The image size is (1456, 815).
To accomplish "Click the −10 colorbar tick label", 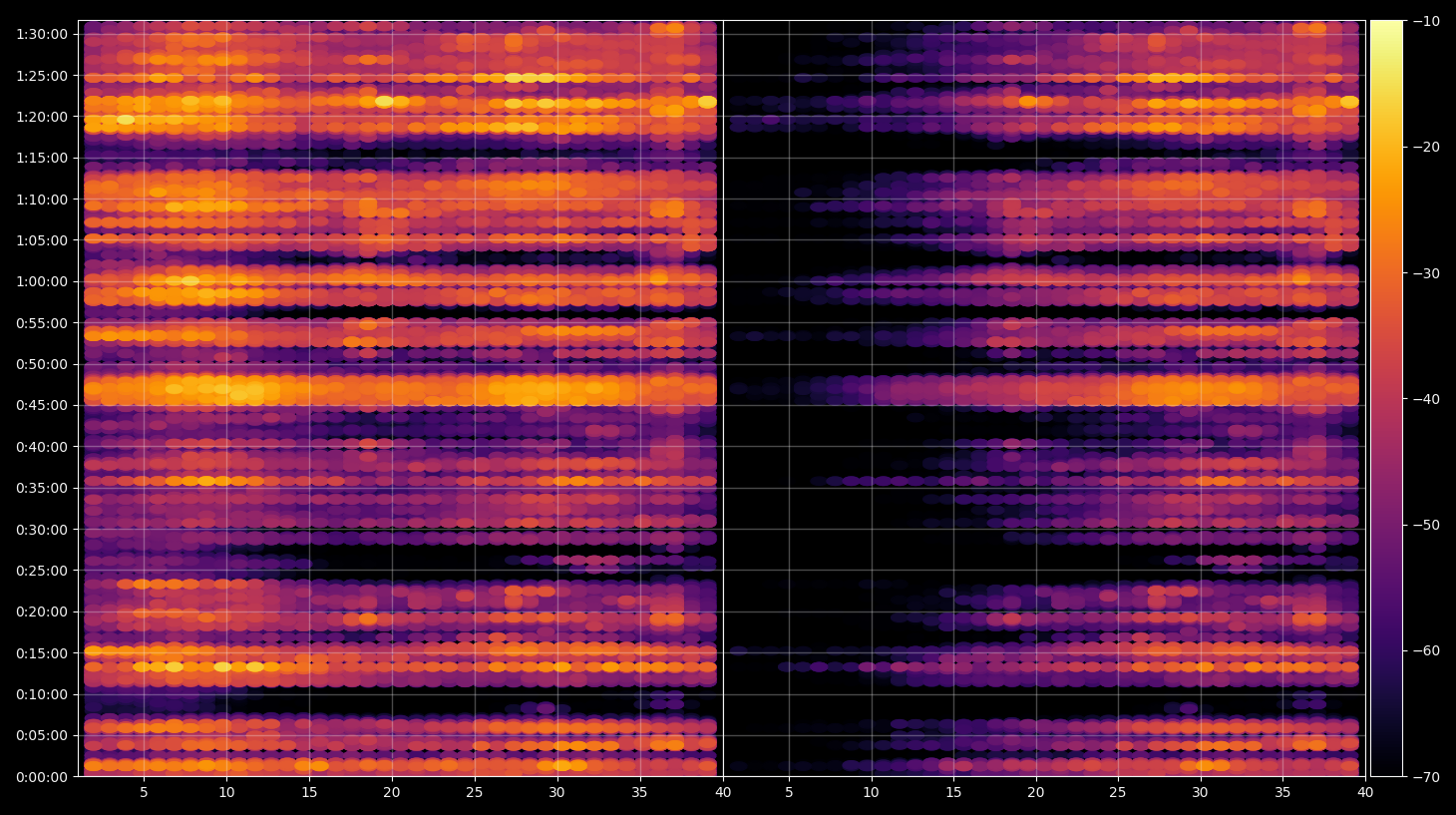I will click(1426, 21).
